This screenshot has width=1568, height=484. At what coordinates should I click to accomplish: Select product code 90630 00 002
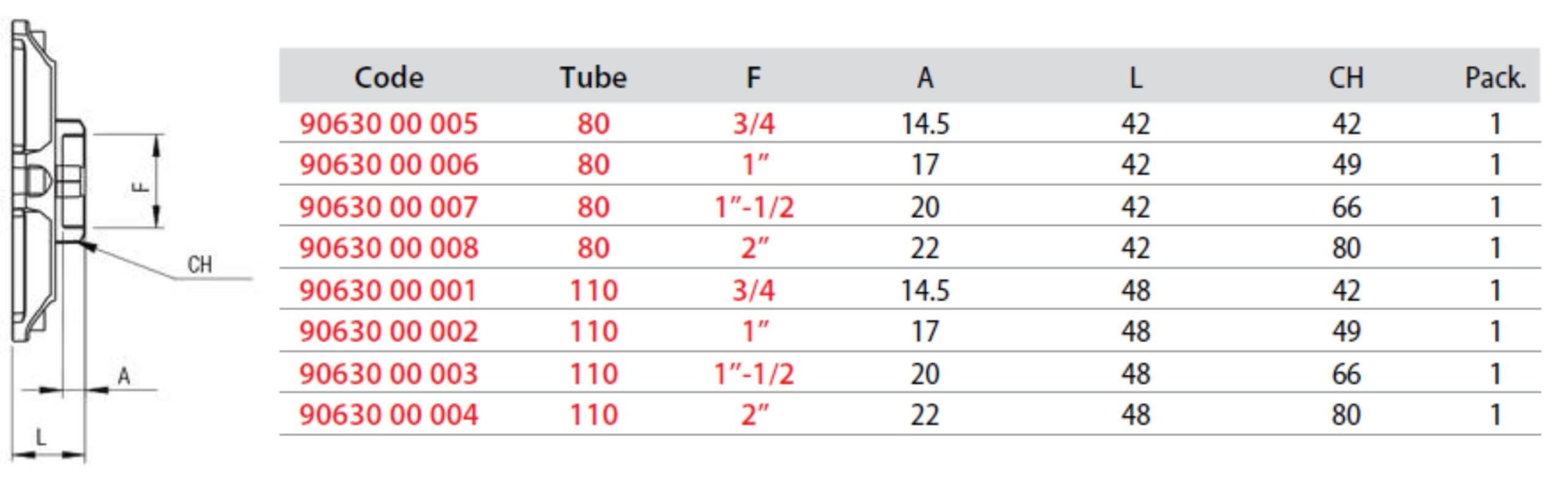388,331
